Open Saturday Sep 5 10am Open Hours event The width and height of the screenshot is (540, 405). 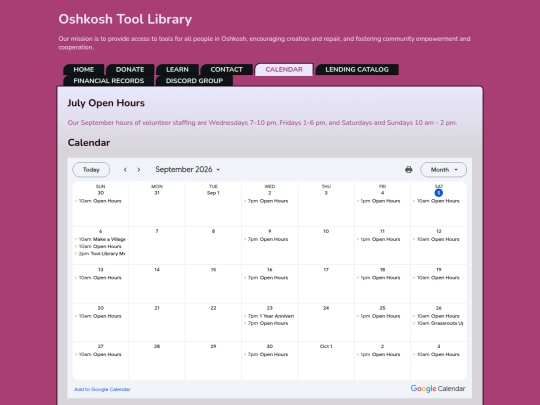[437, 201]
